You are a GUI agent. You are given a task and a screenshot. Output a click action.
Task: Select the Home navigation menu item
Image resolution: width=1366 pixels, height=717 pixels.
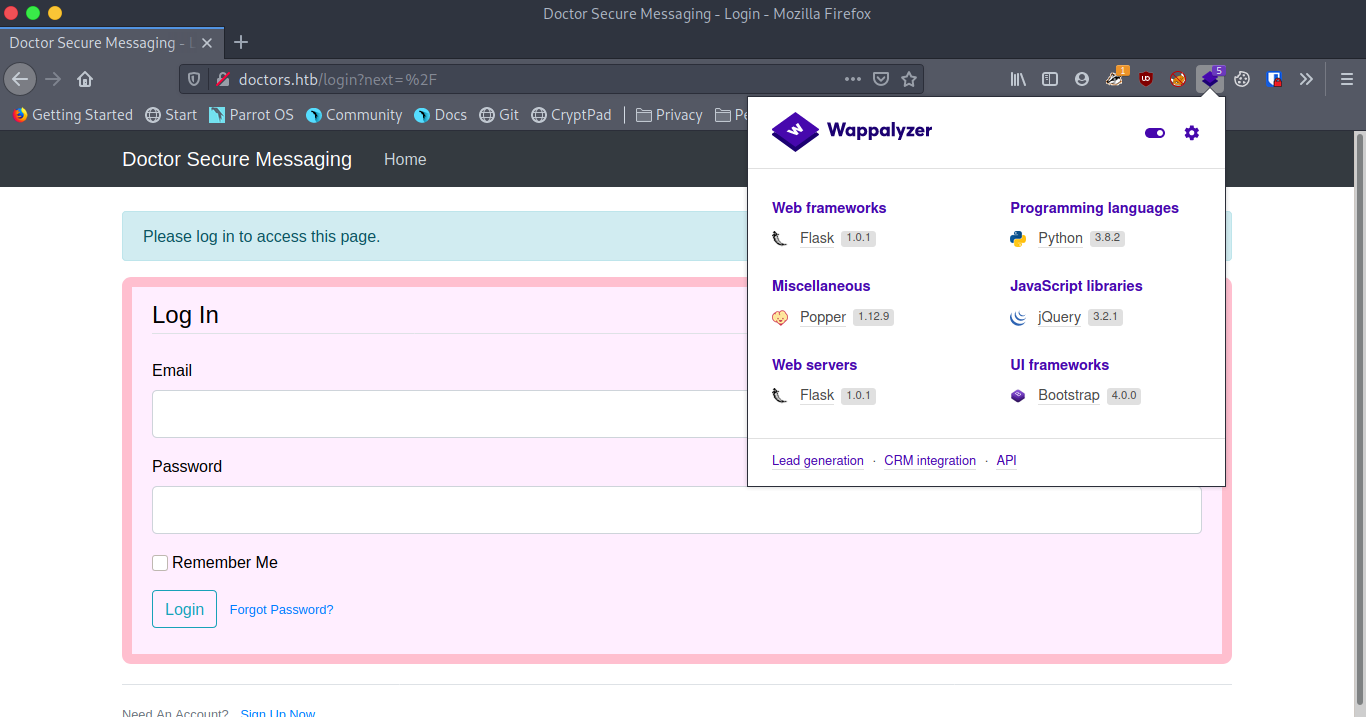[x=405, y=159]
